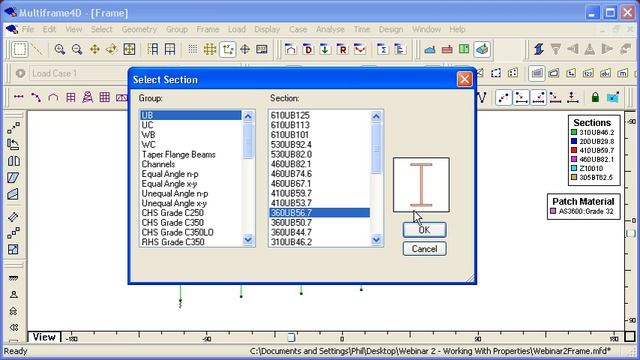Click Section list scroll up arrow
Viewport: 640px width, 360px height.
[376, 116]
